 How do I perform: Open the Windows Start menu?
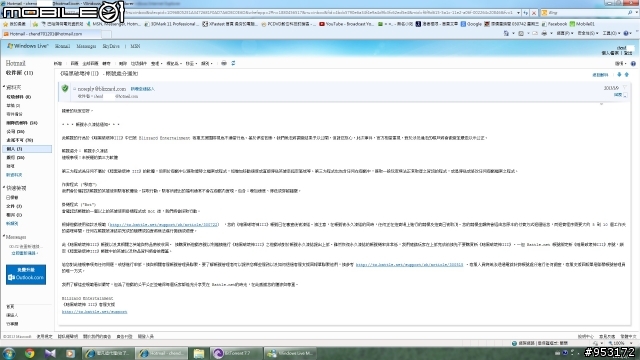(x=9, y=353)
